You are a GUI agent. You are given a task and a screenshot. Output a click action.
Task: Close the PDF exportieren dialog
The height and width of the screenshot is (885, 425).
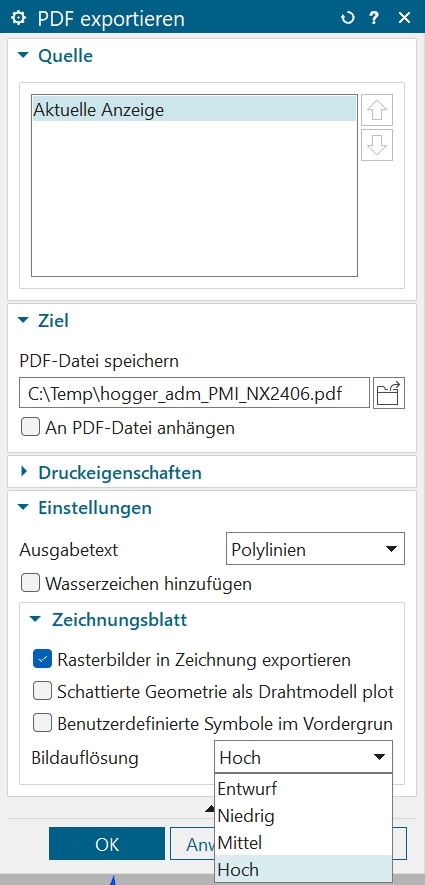404,18
